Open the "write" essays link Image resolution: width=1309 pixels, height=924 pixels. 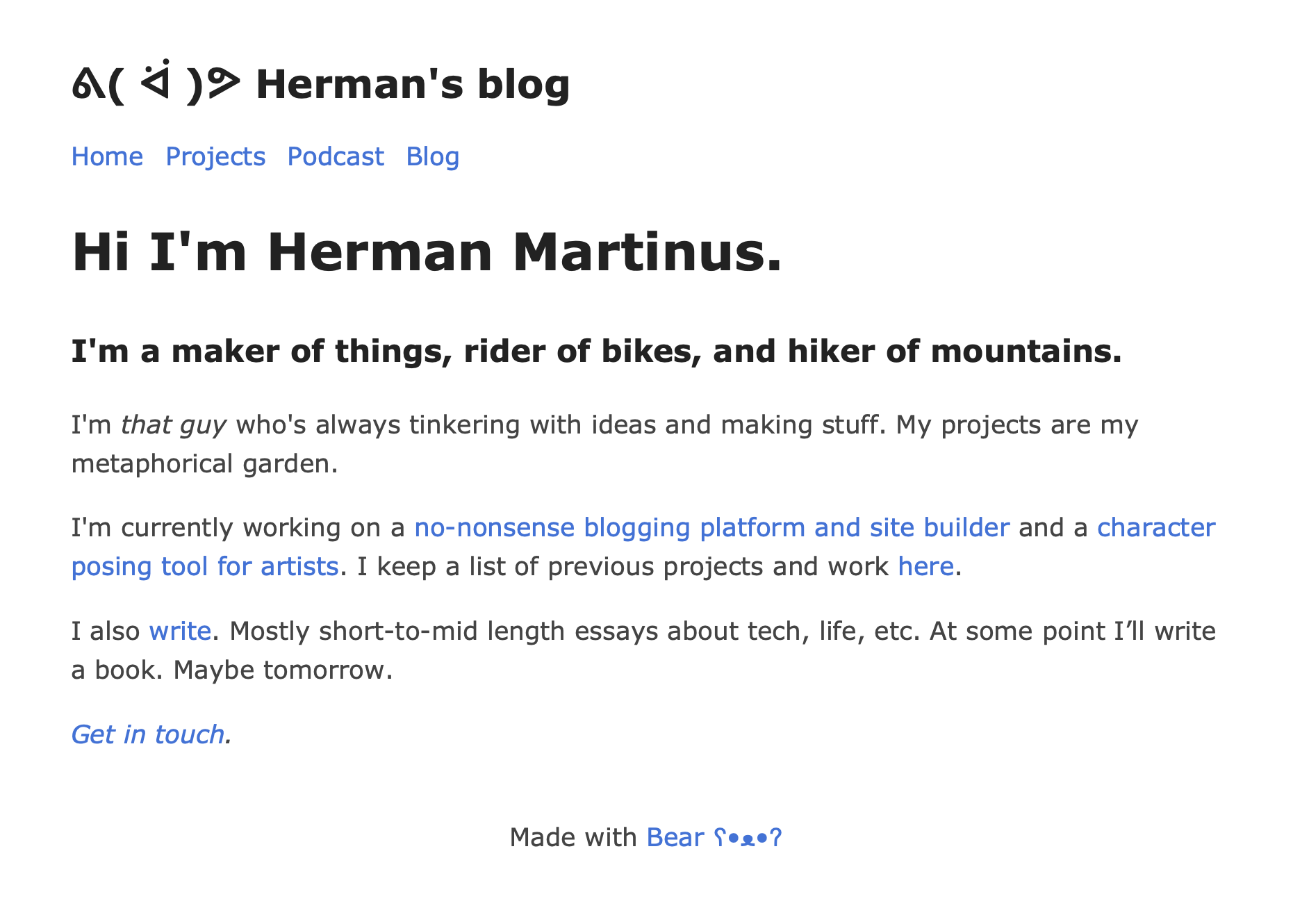click(180, 632)
